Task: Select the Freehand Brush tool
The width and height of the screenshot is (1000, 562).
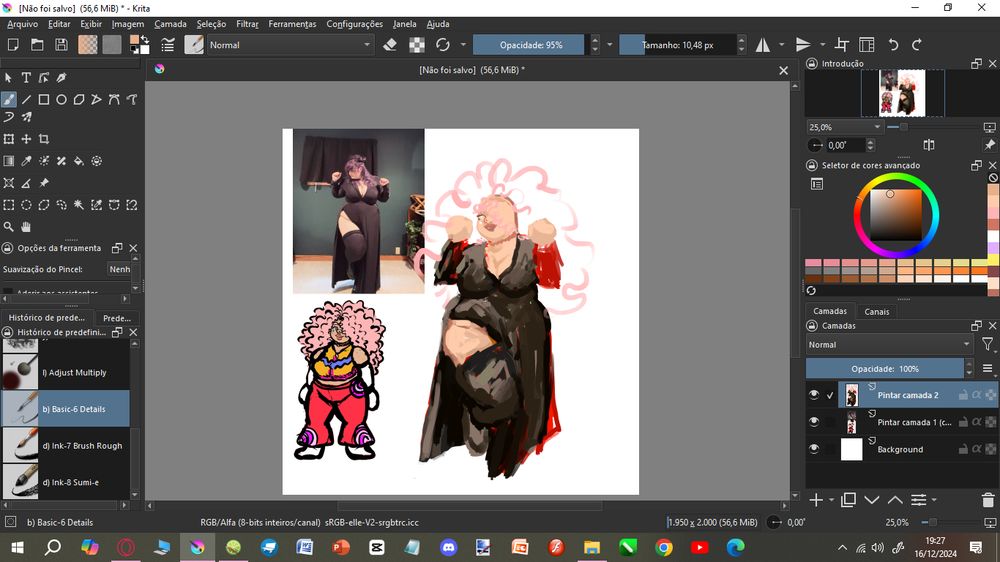Action: 8,100
